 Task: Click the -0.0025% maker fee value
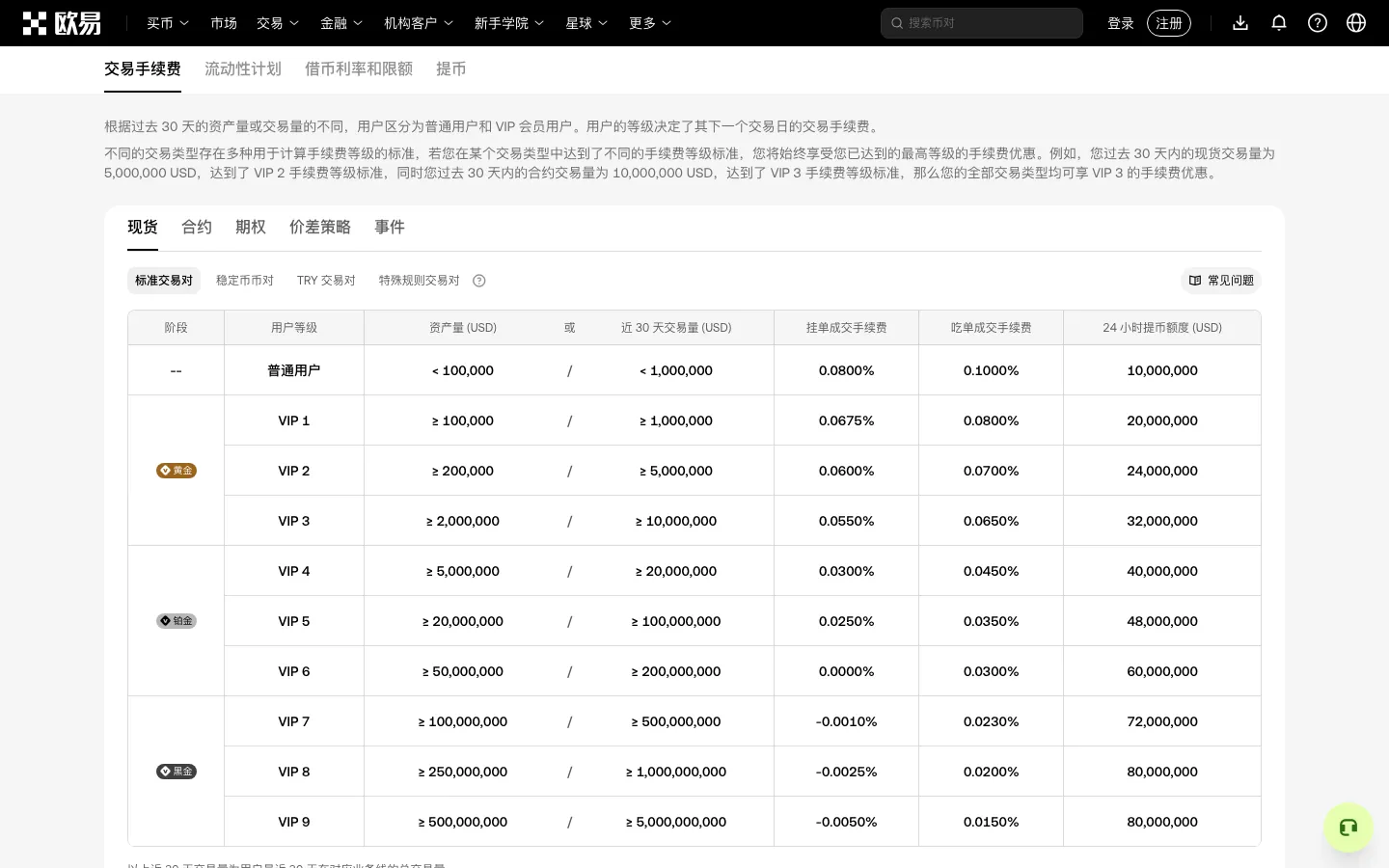[847, 772]
